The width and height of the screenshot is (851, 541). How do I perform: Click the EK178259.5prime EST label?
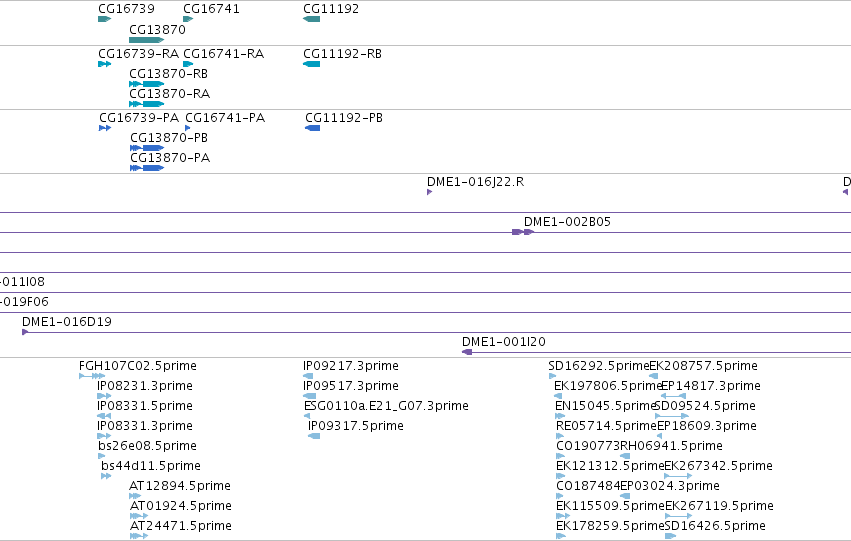click(611, 526)
